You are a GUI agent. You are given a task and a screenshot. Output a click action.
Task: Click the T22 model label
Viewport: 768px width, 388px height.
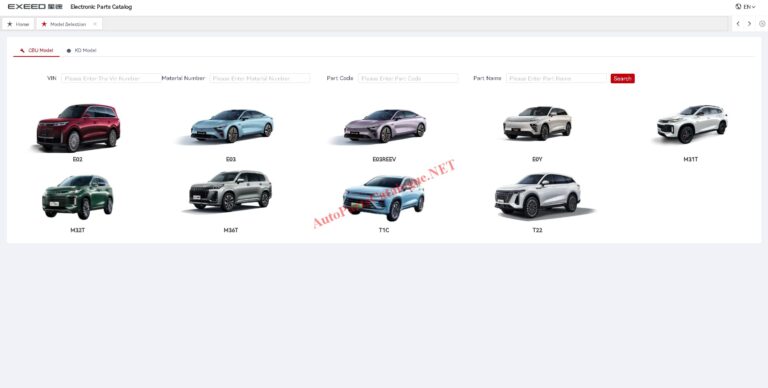(x=537, y=230)
